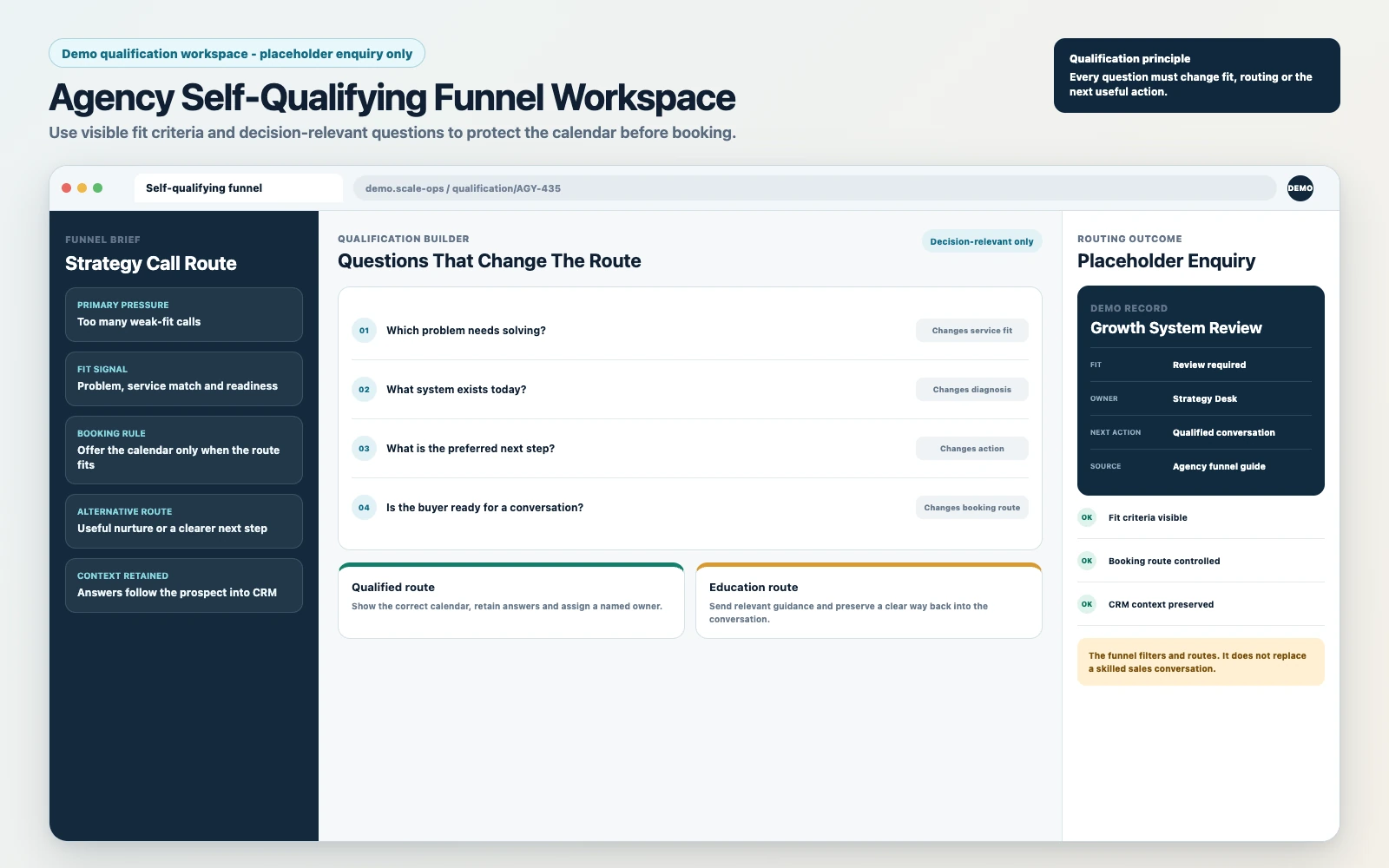Click the Demo qualification workspace pill
The width and height of the screenshot is (1389, 868).
(237, 54)
